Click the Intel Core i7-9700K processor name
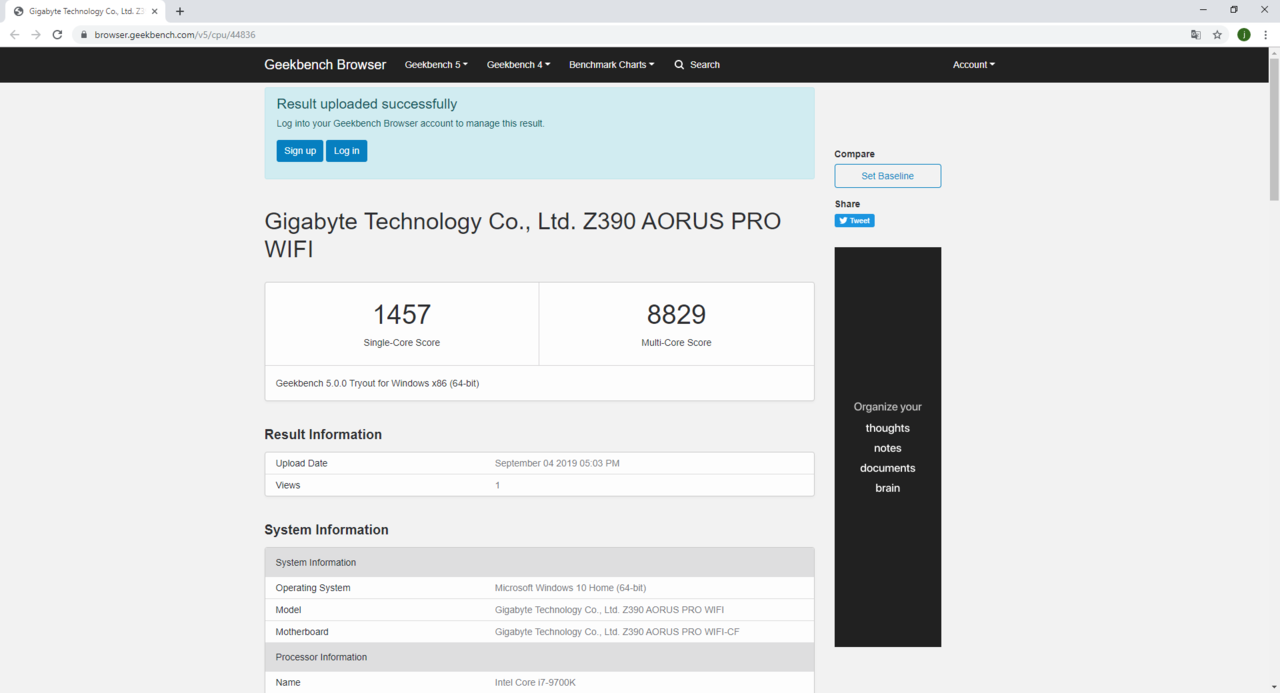 pyautogui.click(x=535, y=683)
